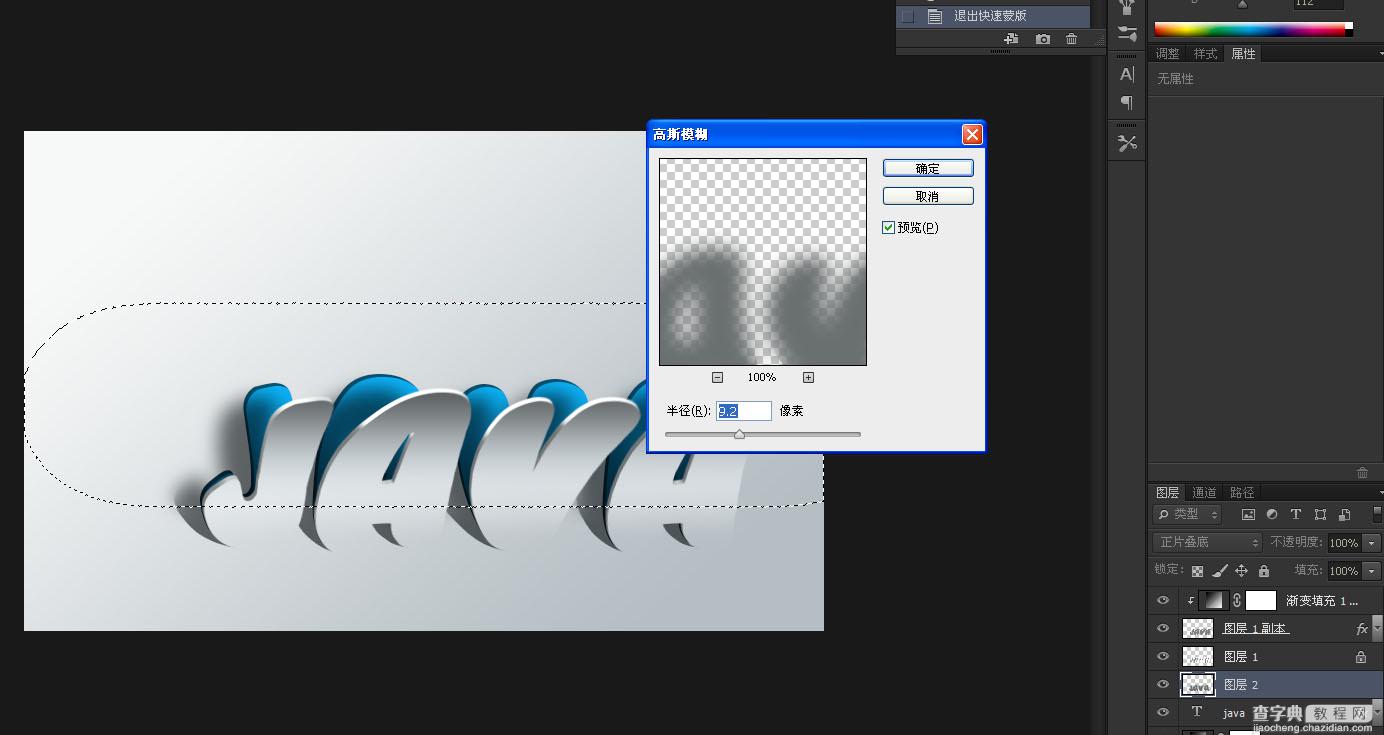Hide the java text layer
The image size is (1384, 735).
click(x=1163, y=713)
